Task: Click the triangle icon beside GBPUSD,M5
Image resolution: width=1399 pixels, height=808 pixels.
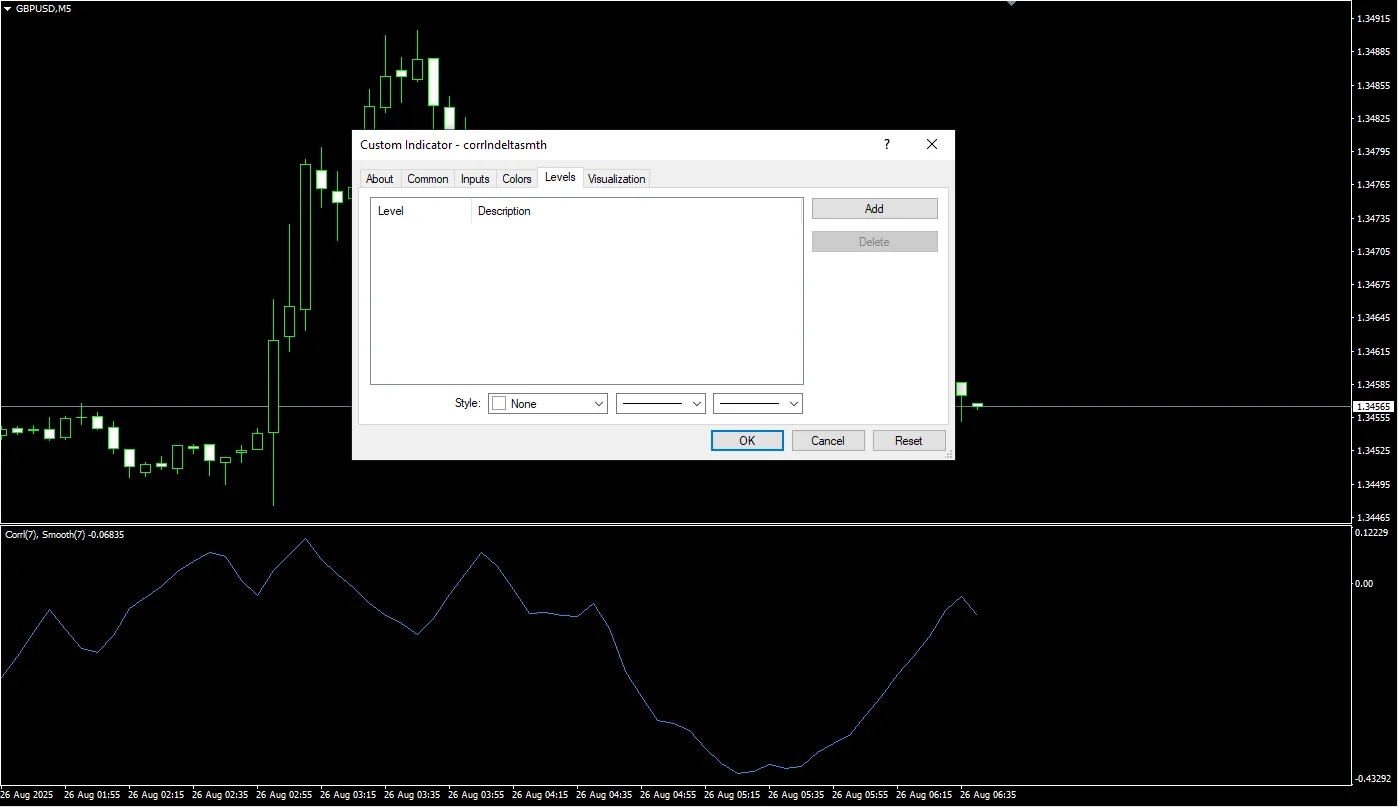Action: click(x=7, y=9)
